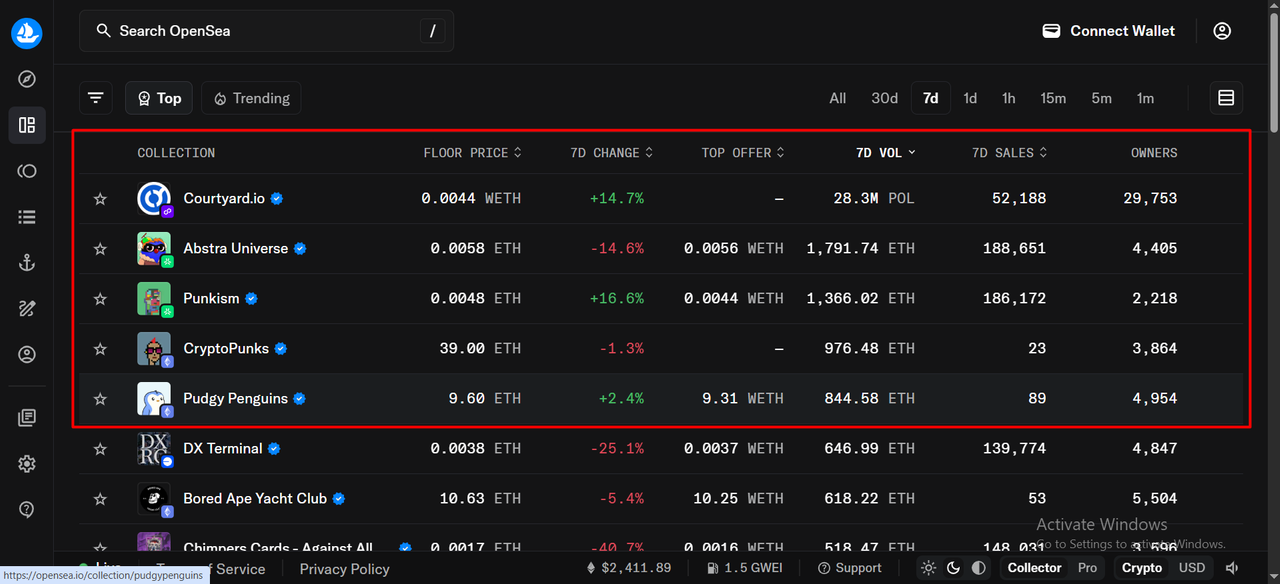This screenshot has height=584, width=1280.
Task: Toggle the sound speaker icon
Action: 1232,568
